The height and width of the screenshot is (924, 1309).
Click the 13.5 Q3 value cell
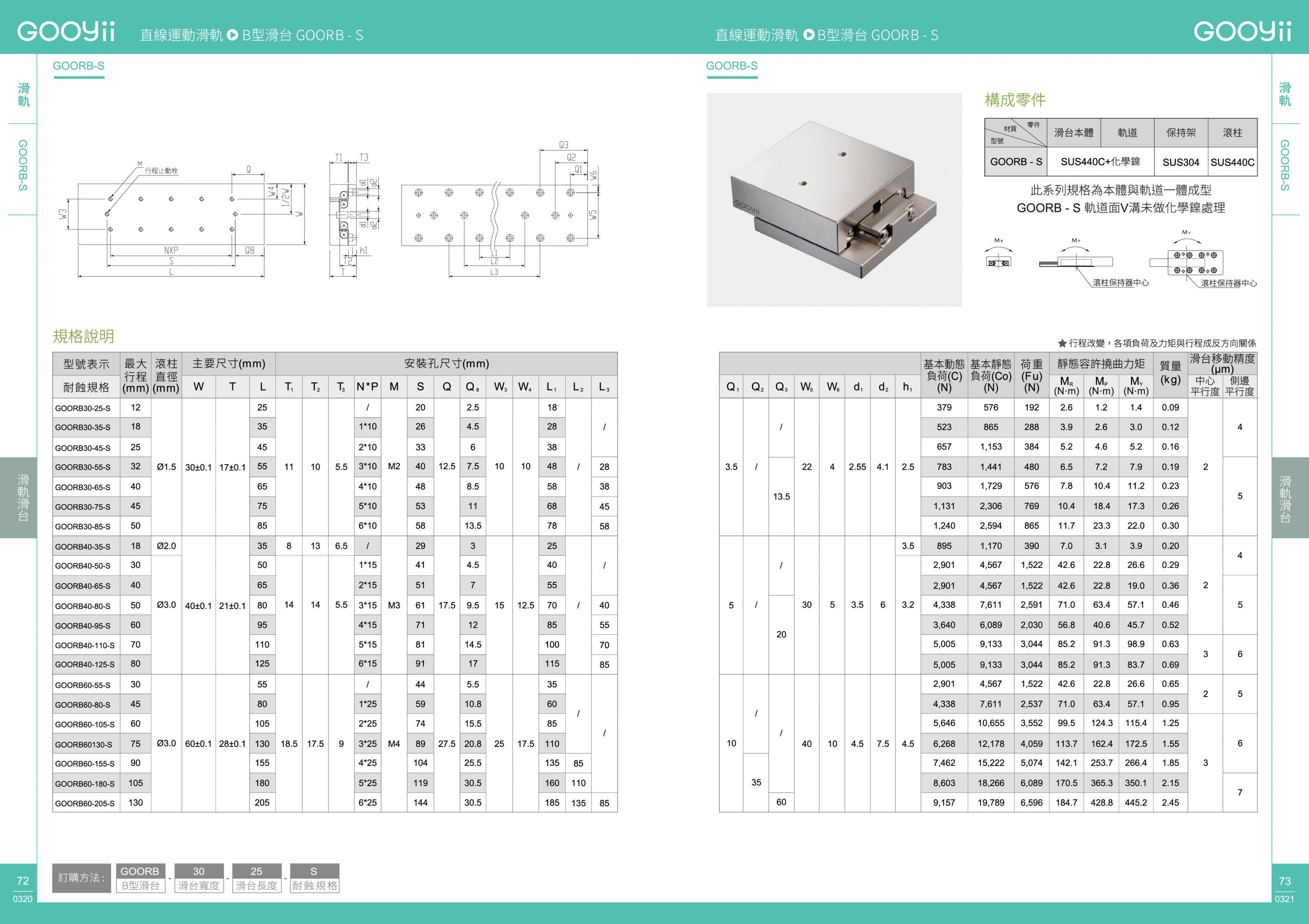click(781, 496)
